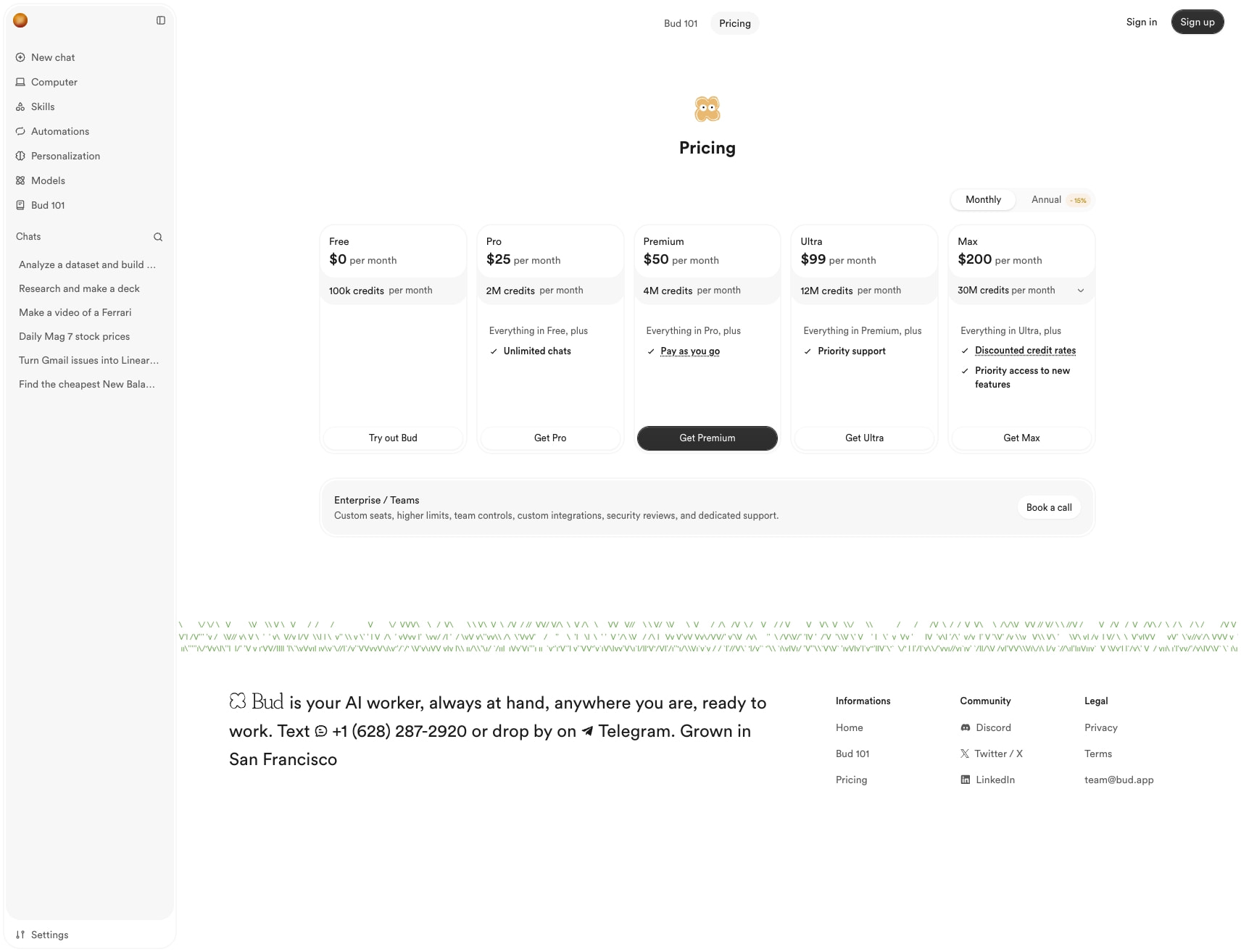
Task: Click the Bud 101 footer link
Action: pyautogui.click(x=852, y=753)
